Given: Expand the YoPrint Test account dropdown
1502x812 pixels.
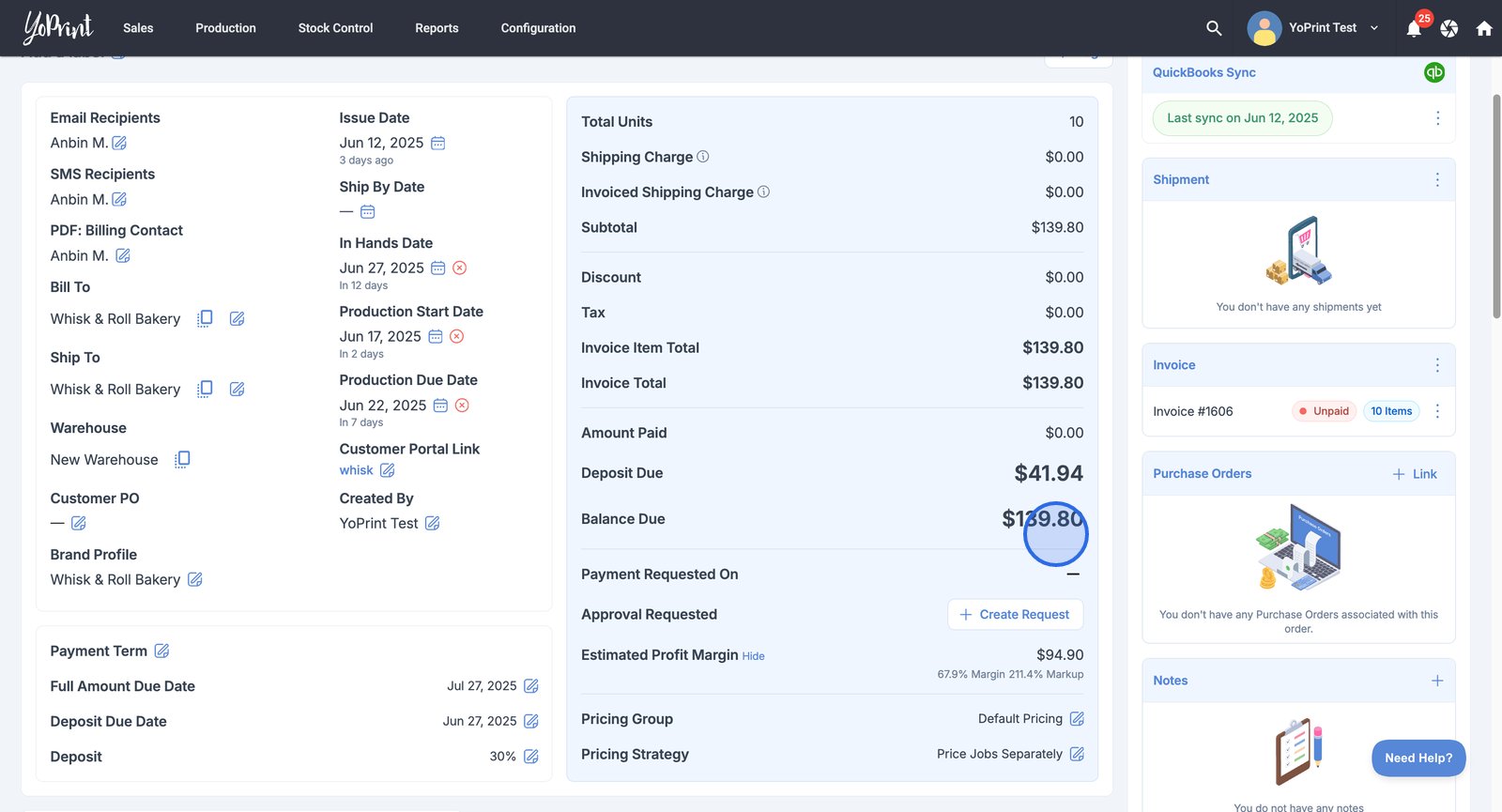Looking at the screenshot, I should click(1374, 28).
